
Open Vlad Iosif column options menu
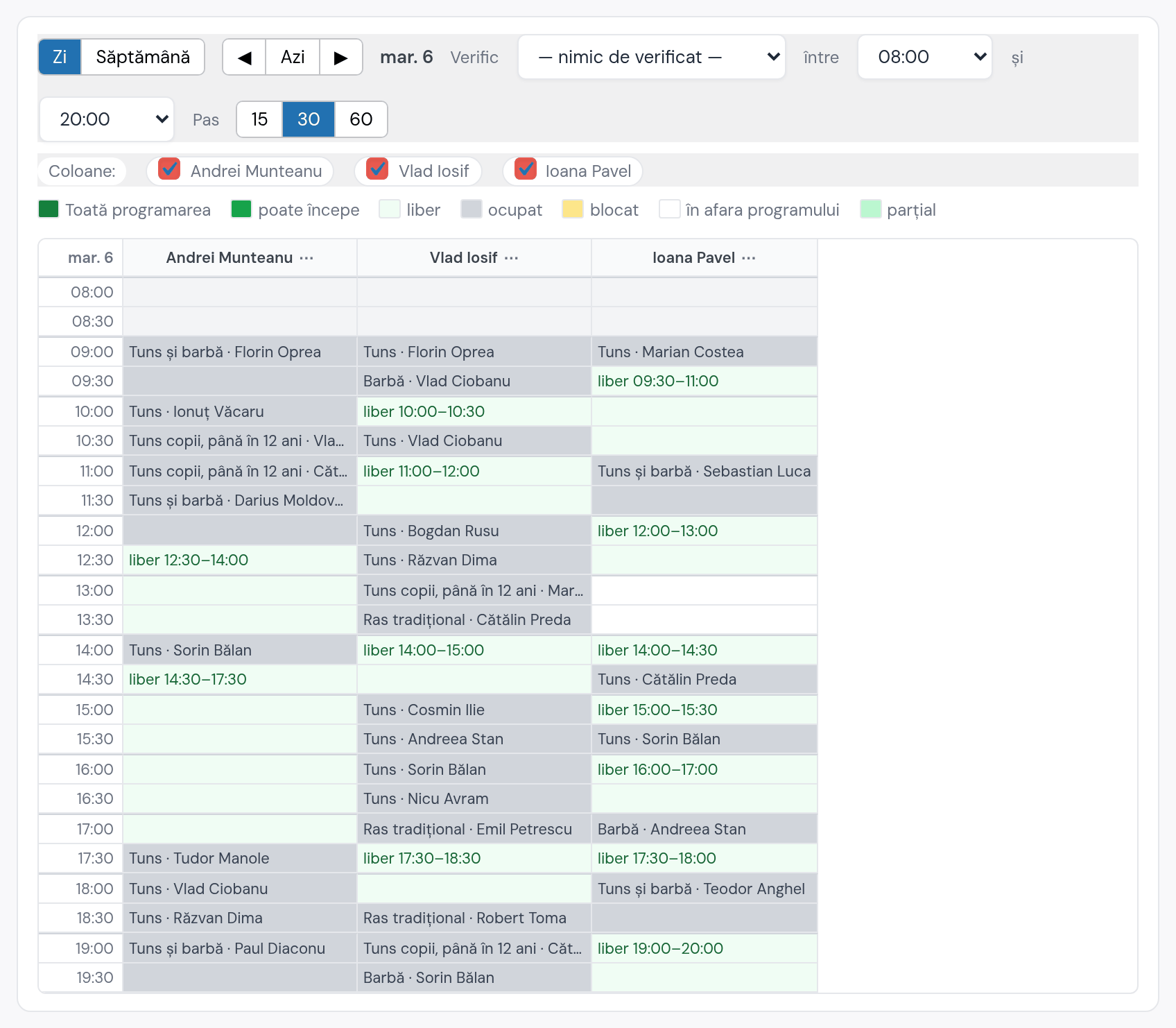coord(512,258)
